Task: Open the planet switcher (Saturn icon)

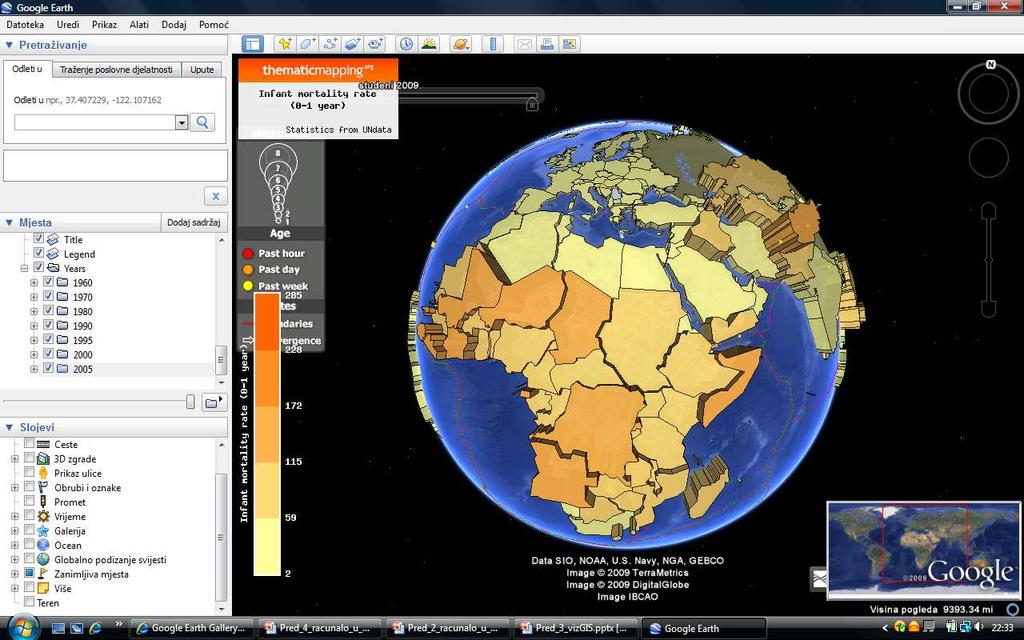Action: (x=460, y=44)
